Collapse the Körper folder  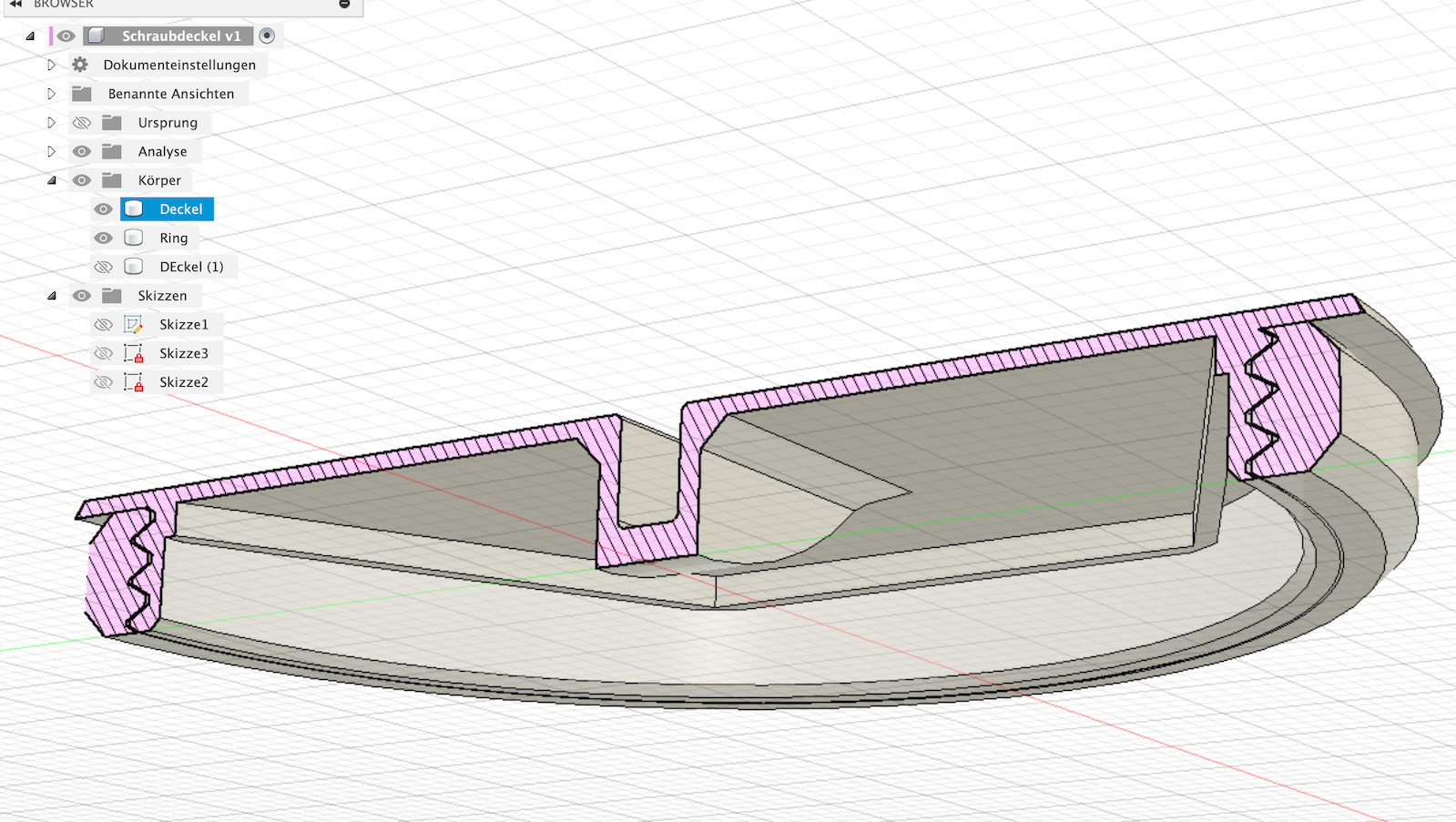pyautogui.click(x=52, y=180)
